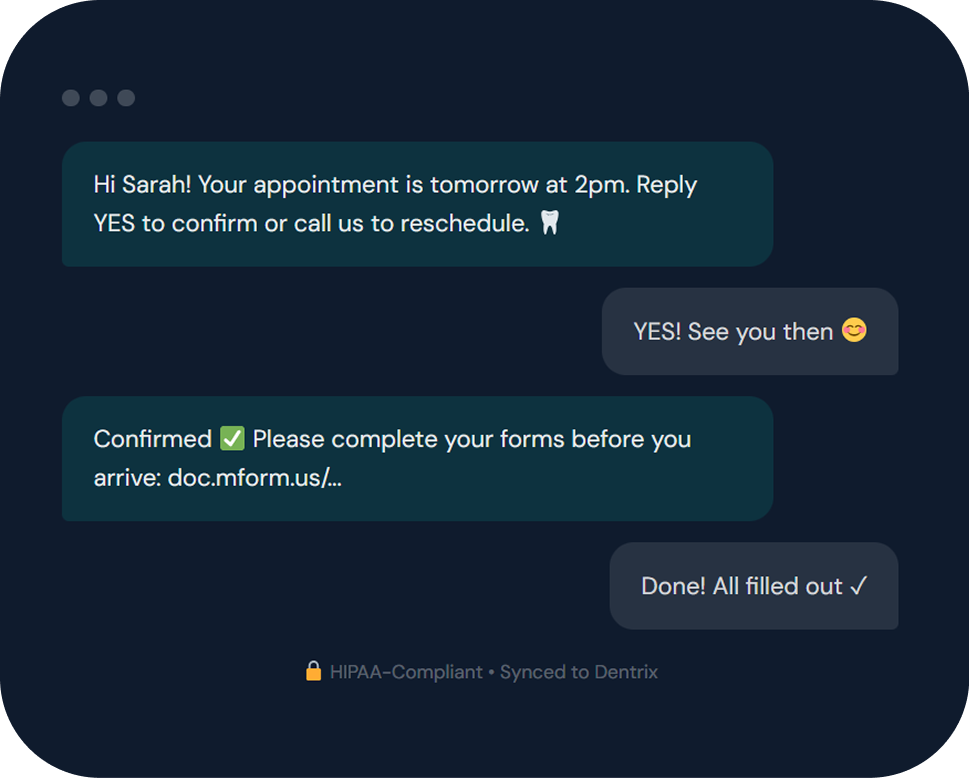Click the green checkmark beside Confirmed

pyautogui.click(x=232, y=439)
